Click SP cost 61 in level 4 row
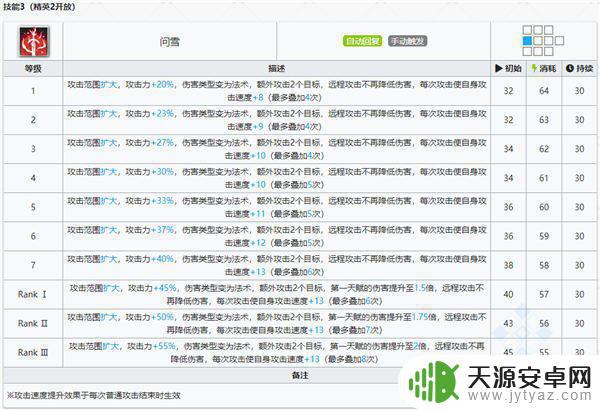 pyautogui.click(x=544, y=178)
